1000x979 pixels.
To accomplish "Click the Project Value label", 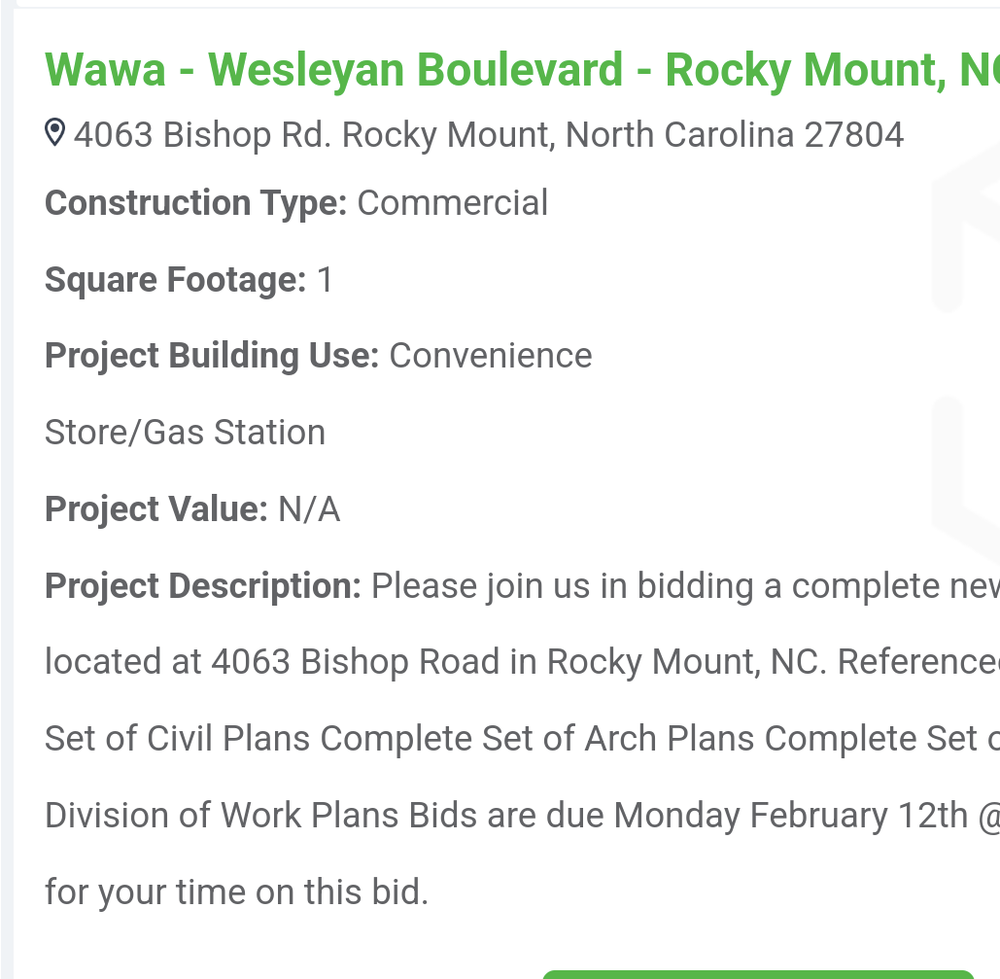I will 156,509.
